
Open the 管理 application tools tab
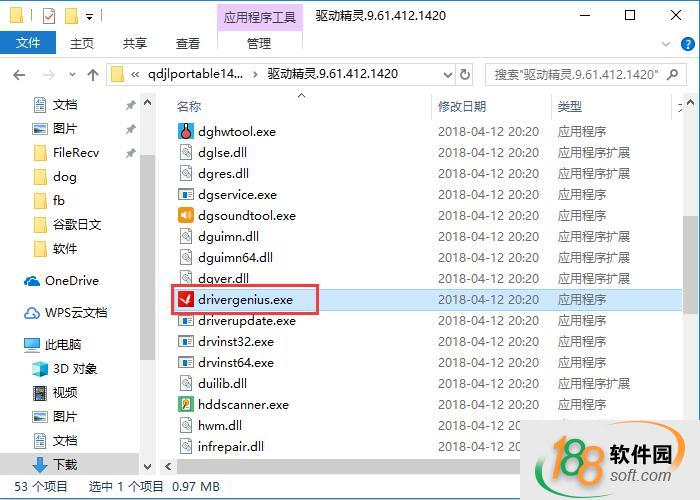tap(259, 43)
